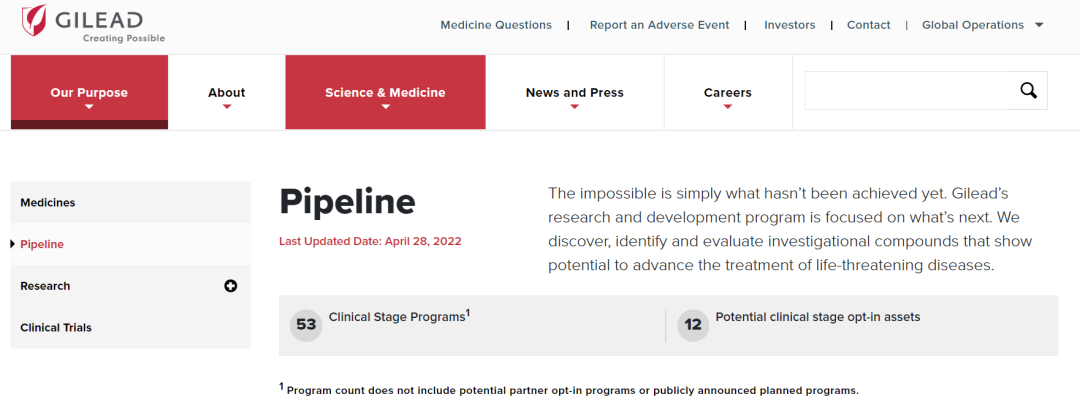Image resolution: width=1080 pixels, height=405 pixels.
Task: Open the Science & Medicine menu
Action: click(385, 92)
